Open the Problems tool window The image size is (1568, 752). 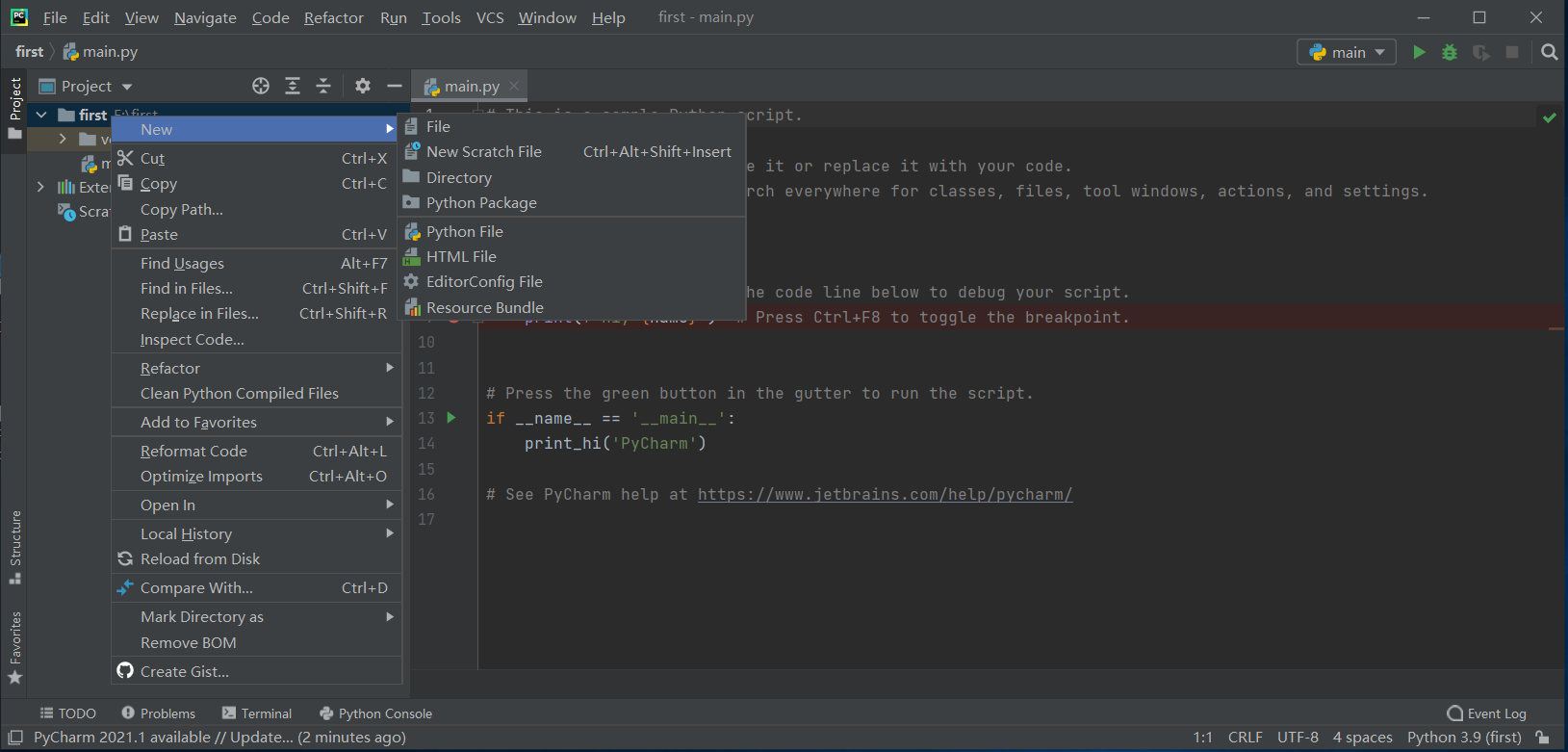(x=158, y=713)
